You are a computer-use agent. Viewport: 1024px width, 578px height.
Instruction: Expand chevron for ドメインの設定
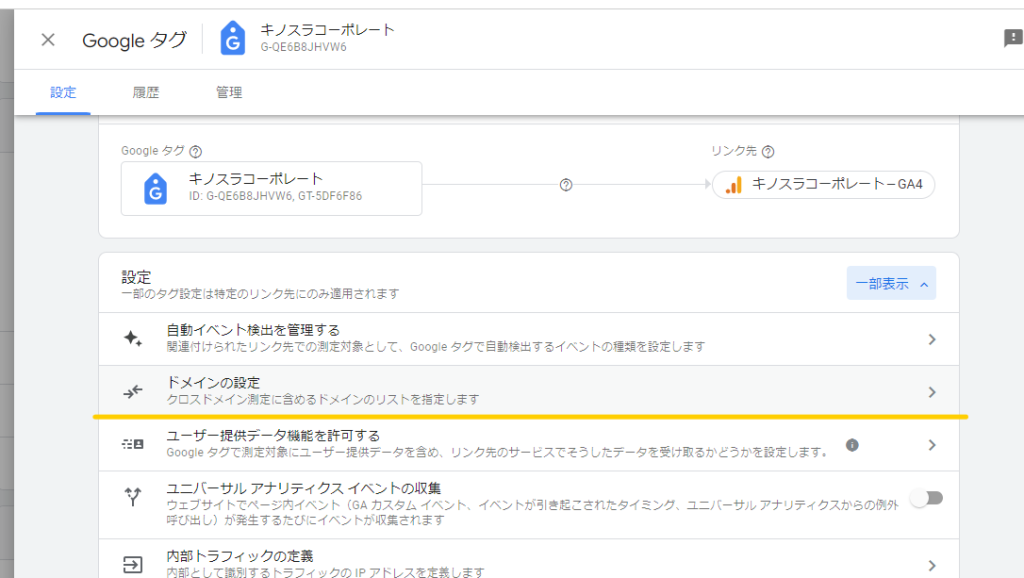point(932,392)
